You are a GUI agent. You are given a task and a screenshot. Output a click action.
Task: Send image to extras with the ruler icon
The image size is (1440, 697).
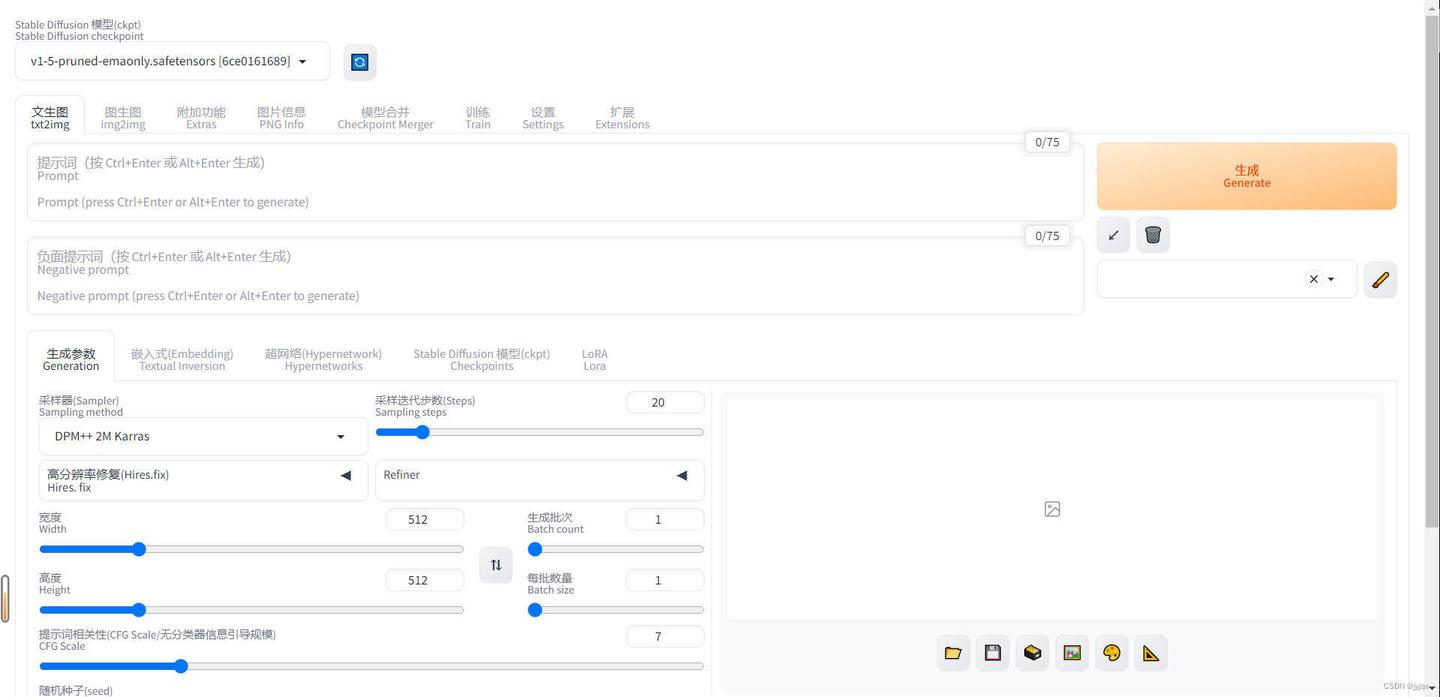[1151, 653]
